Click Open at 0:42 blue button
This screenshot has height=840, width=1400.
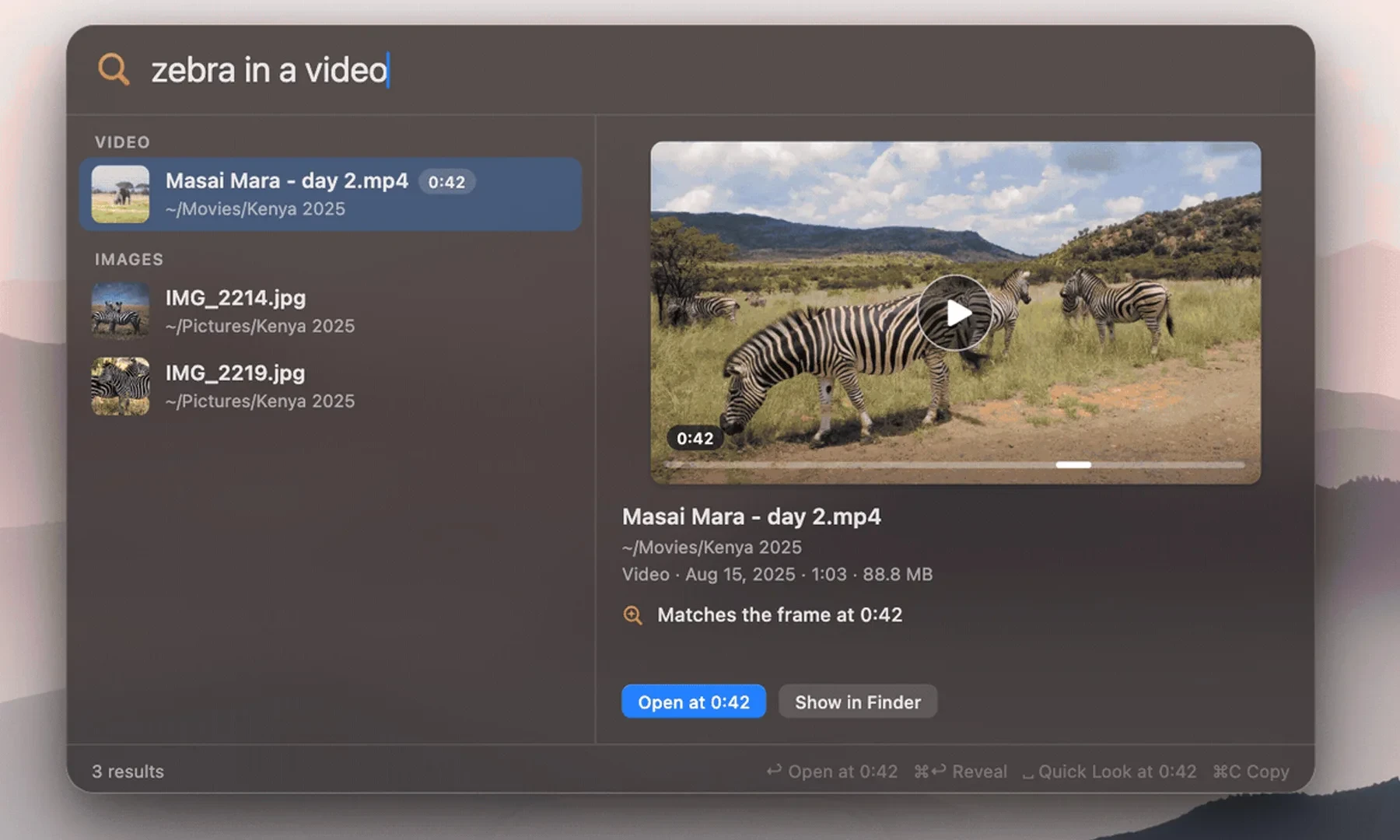pos(694,702)
